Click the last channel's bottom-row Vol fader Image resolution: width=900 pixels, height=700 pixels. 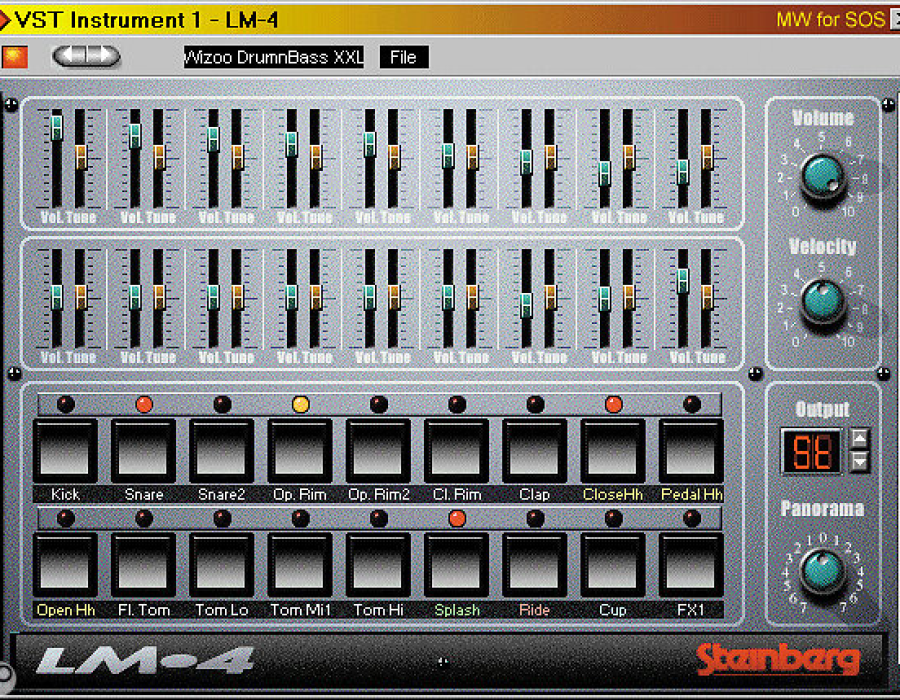tap(682, 281)
